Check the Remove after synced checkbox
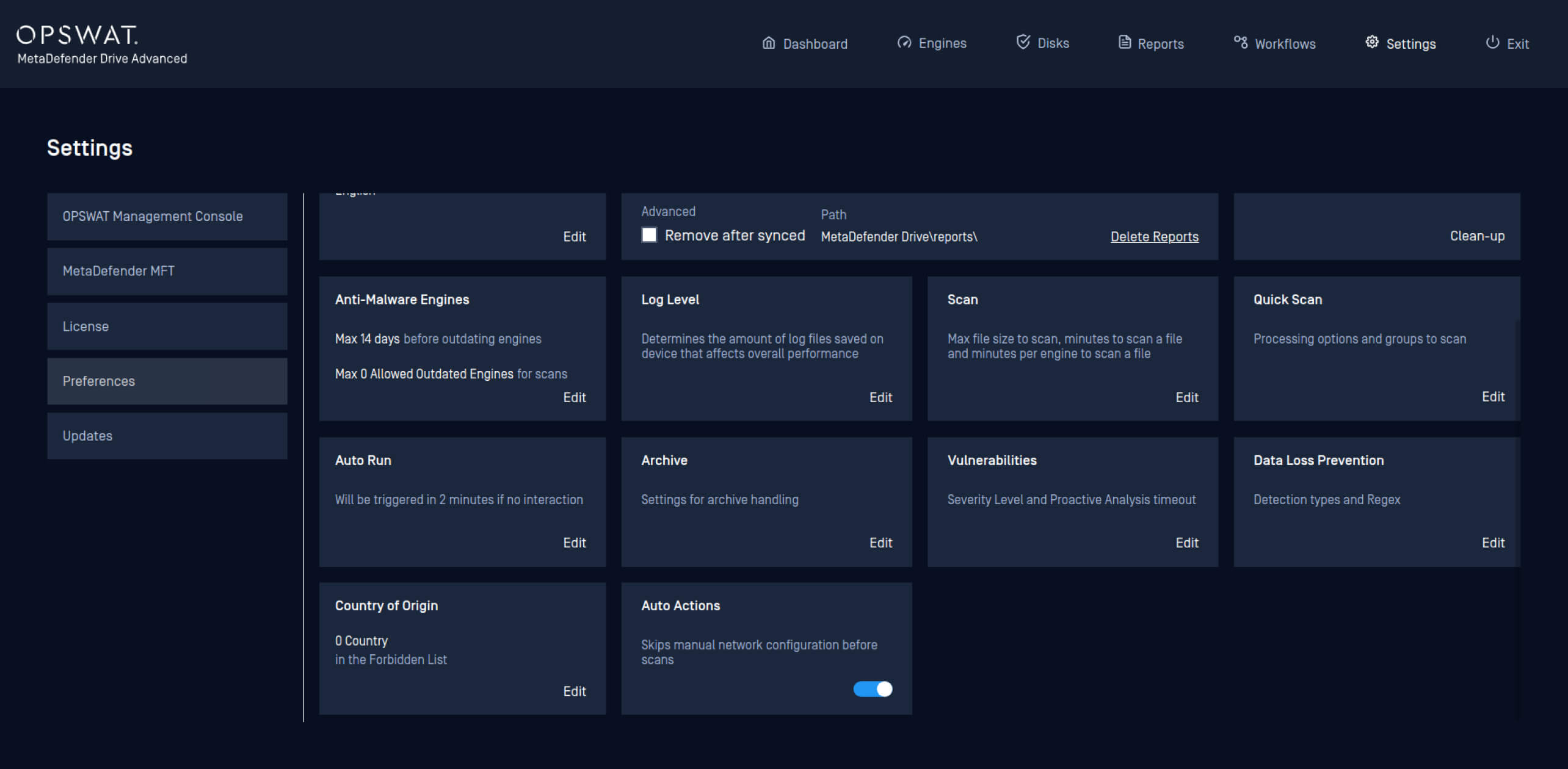This screenshot has width=1568, height=769. pos(649,235)
